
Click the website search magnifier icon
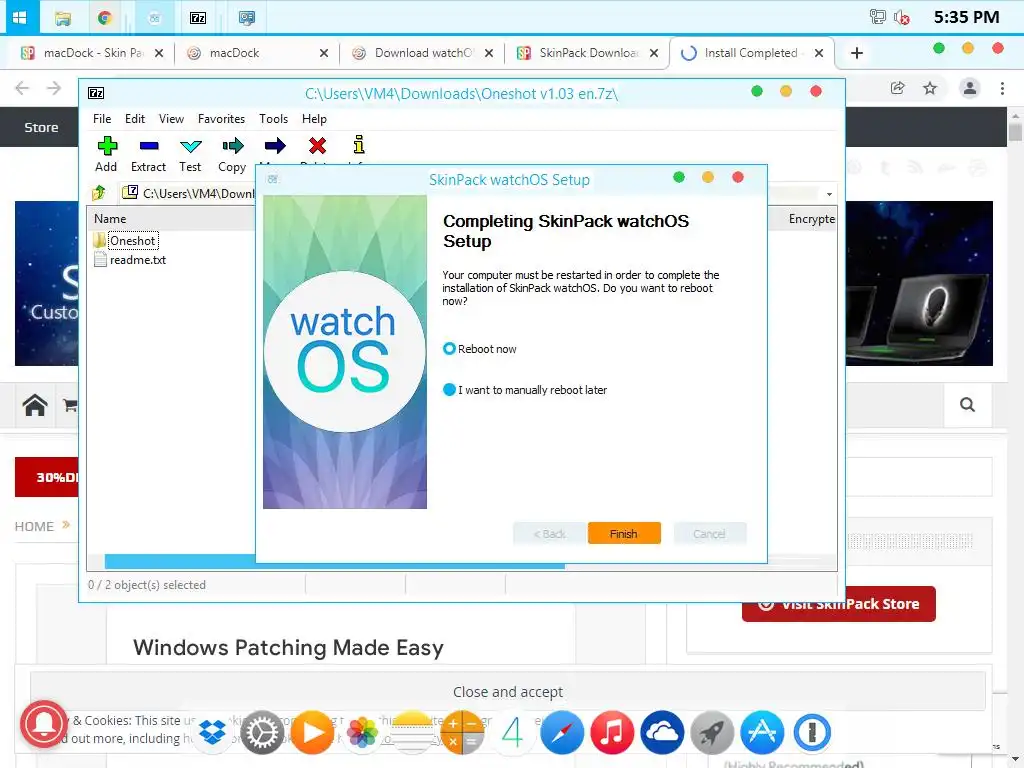(x=967, y=405)
